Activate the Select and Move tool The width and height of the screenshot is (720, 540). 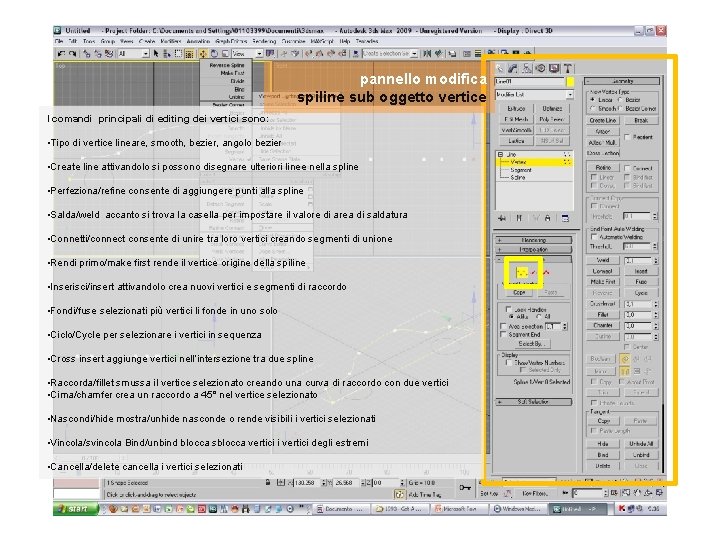pyautogui.click(x=203, y=54)
